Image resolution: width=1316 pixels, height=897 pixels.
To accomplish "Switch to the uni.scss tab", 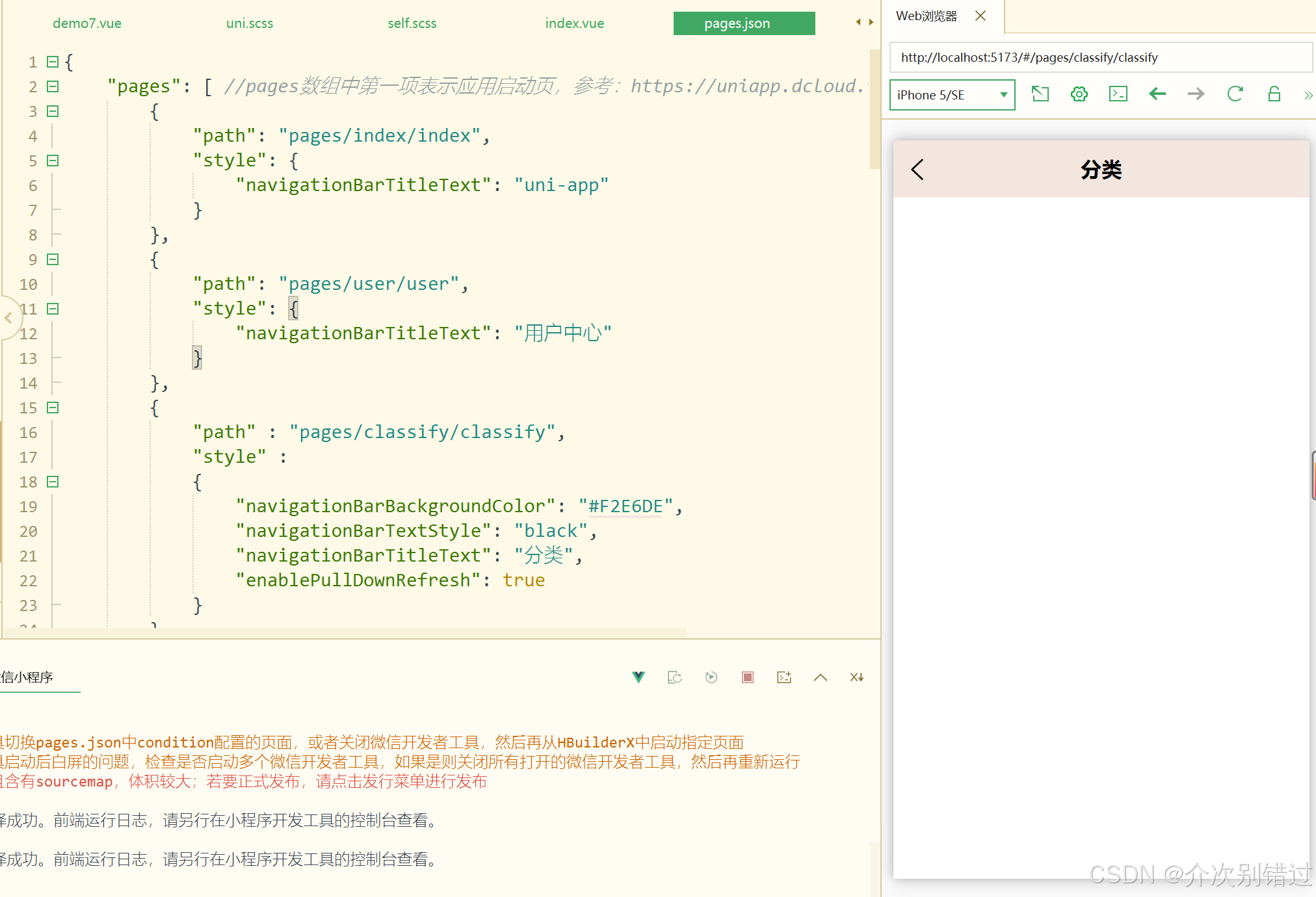I will pyautogui.click(x=249, y=23).
